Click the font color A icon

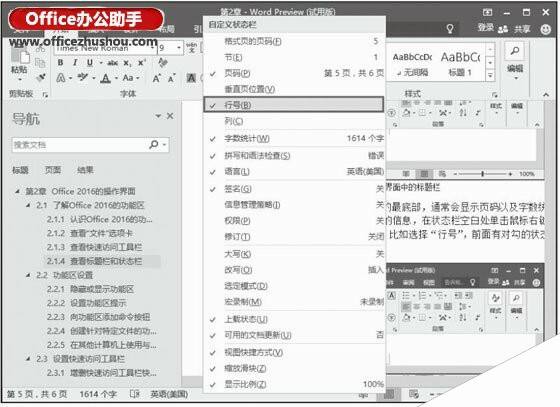click(x=105, y=78)
